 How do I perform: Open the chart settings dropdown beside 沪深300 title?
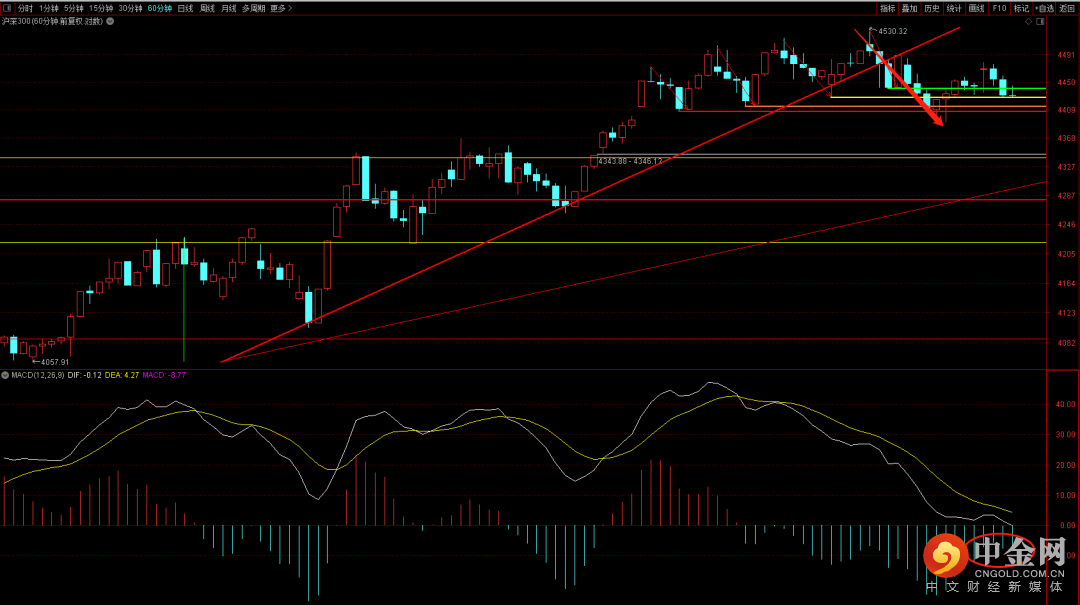click(110, 21)
